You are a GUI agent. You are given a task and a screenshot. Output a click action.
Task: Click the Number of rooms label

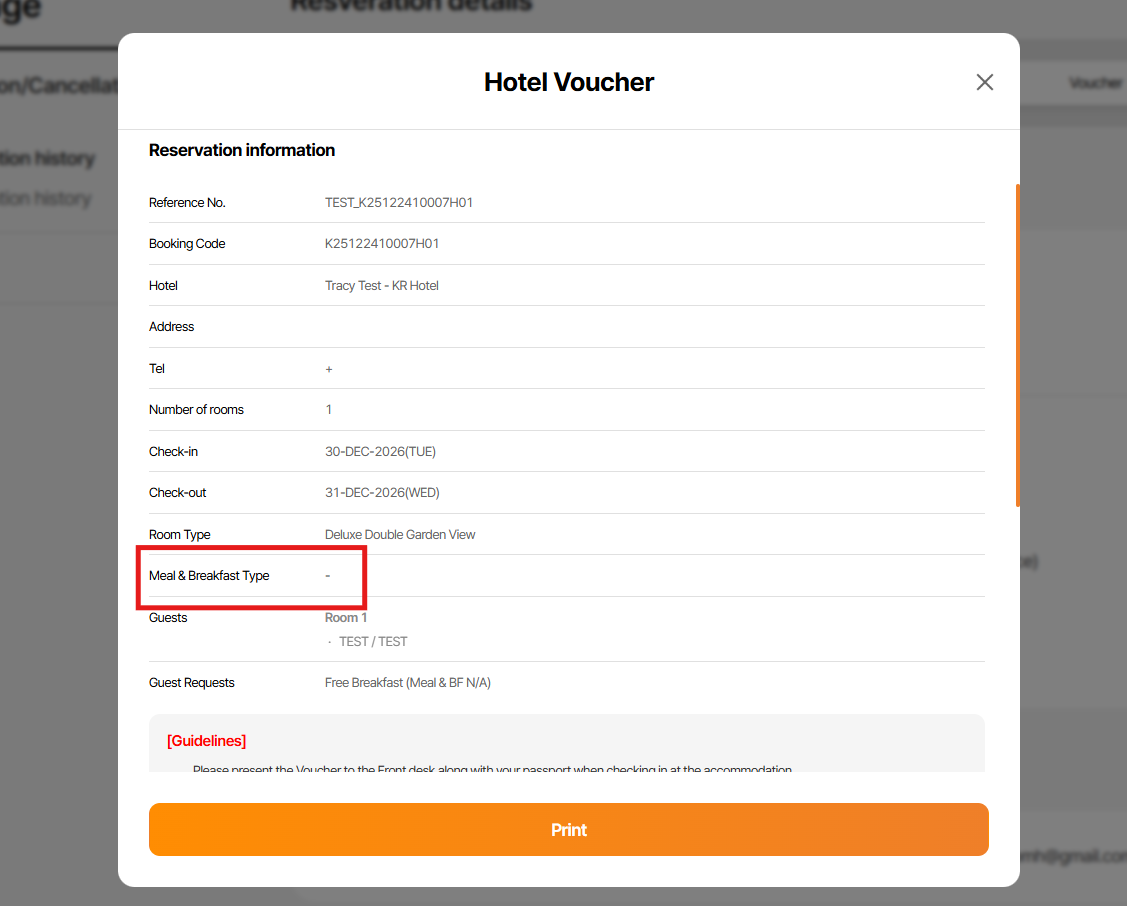click(196, 410)
